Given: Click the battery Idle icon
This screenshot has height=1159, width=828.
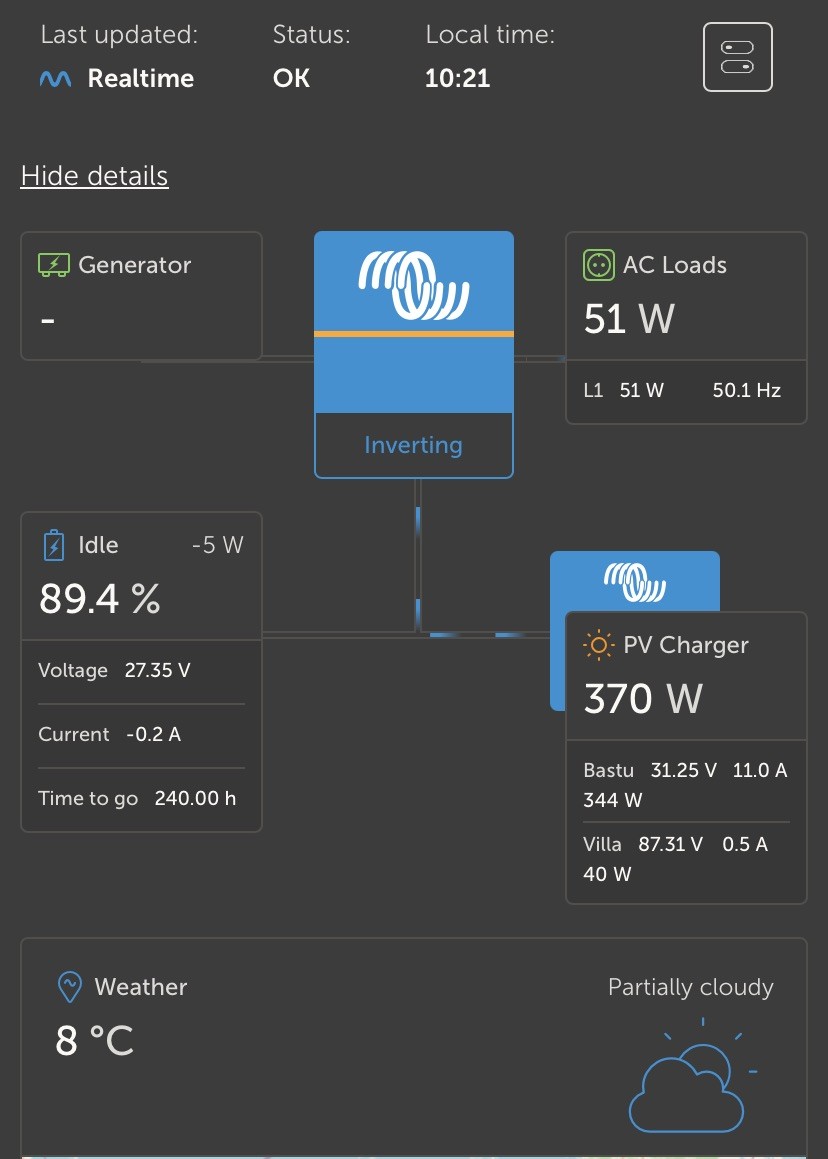Looking at the screenshot, I should pos(53,546).
